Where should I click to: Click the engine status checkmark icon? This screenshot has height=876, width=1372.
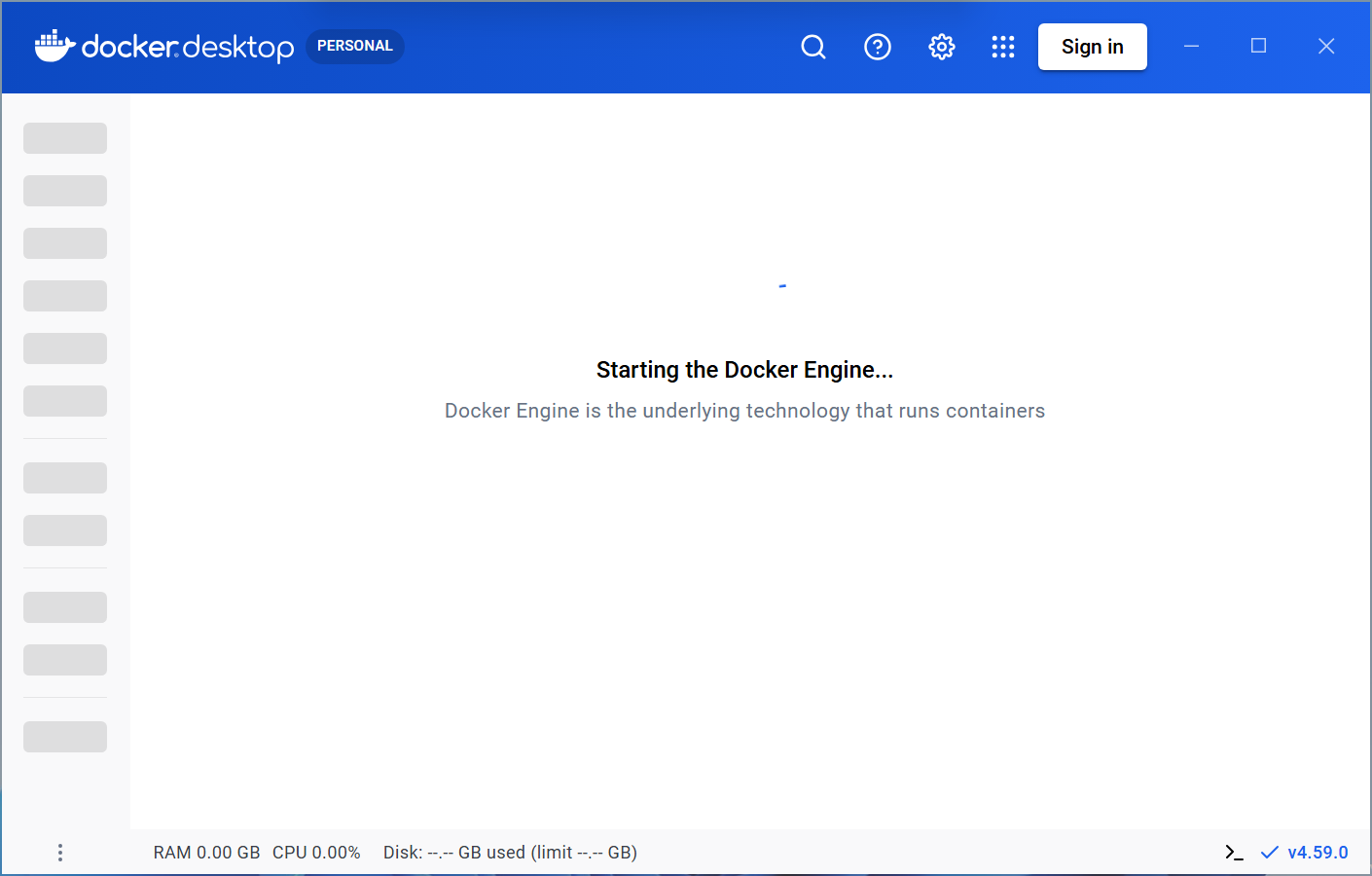click(1268, 852)
